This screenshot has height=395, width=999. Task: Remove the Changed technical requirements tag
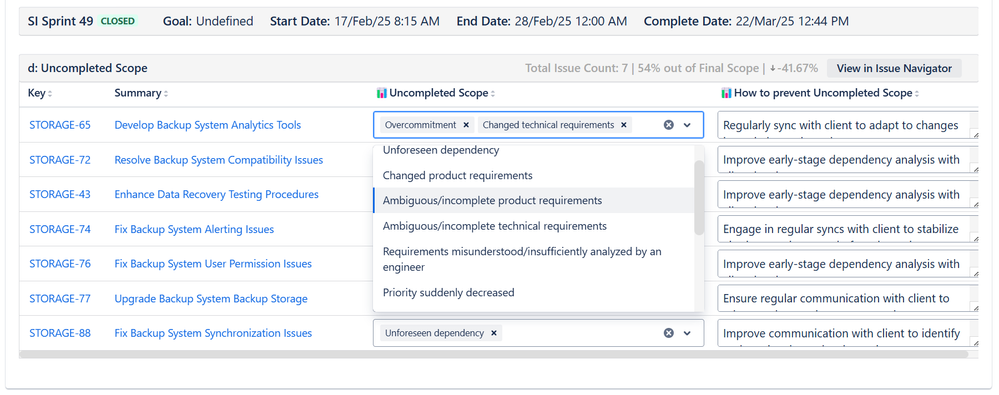(x=624, y=125)
